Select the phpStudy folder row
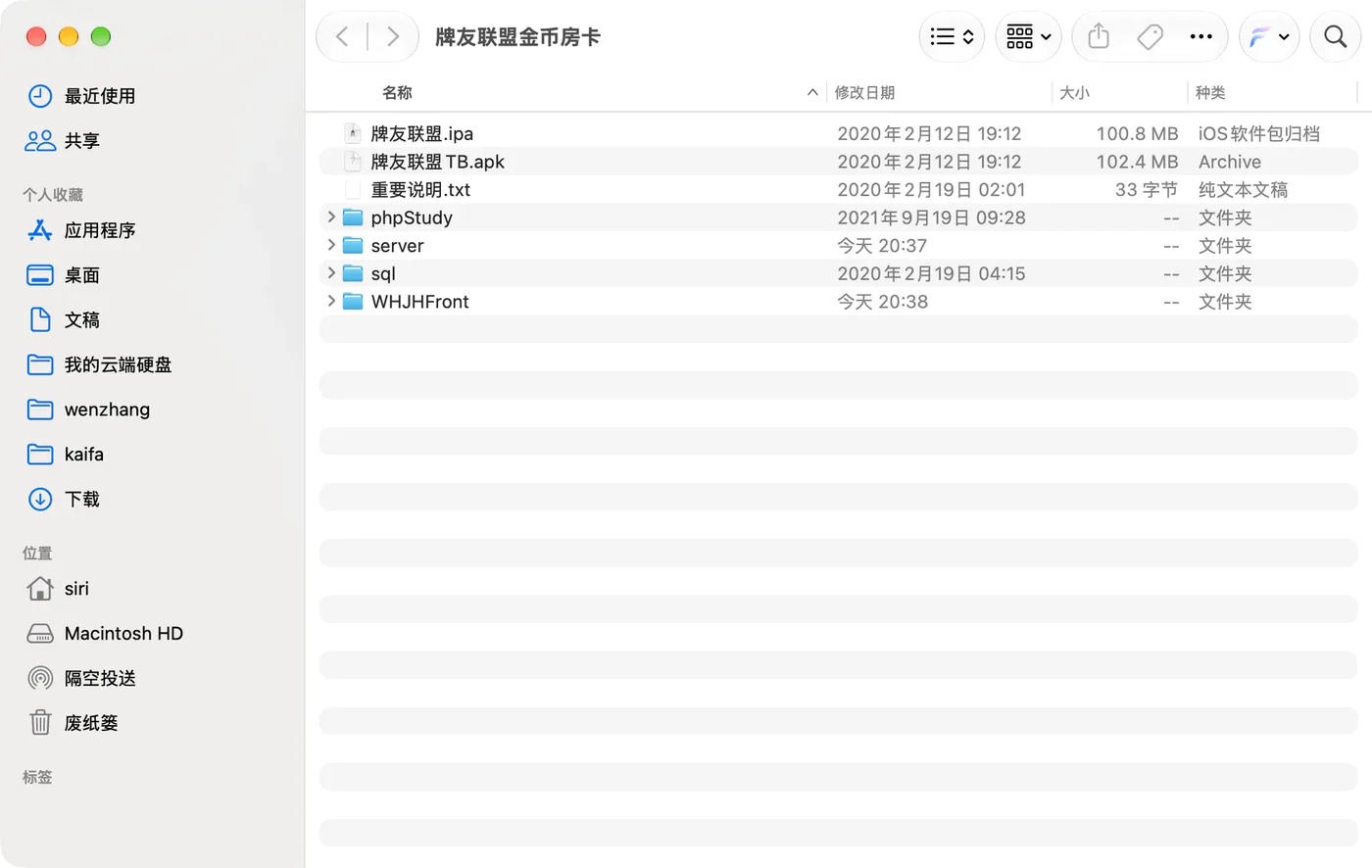The image size is (1372, 868). pyautogui.click(x=839, y=217)
